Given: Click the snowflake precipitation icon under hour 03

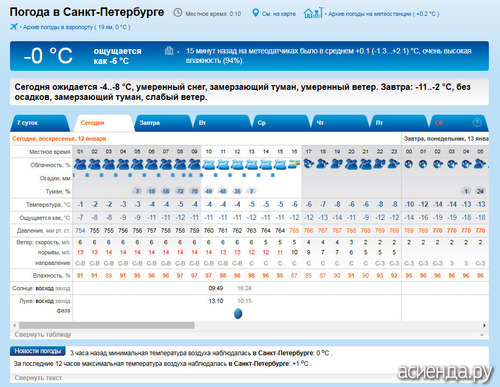Looking at the screenshot, I should pyautogui.click(x=101, y=175).
